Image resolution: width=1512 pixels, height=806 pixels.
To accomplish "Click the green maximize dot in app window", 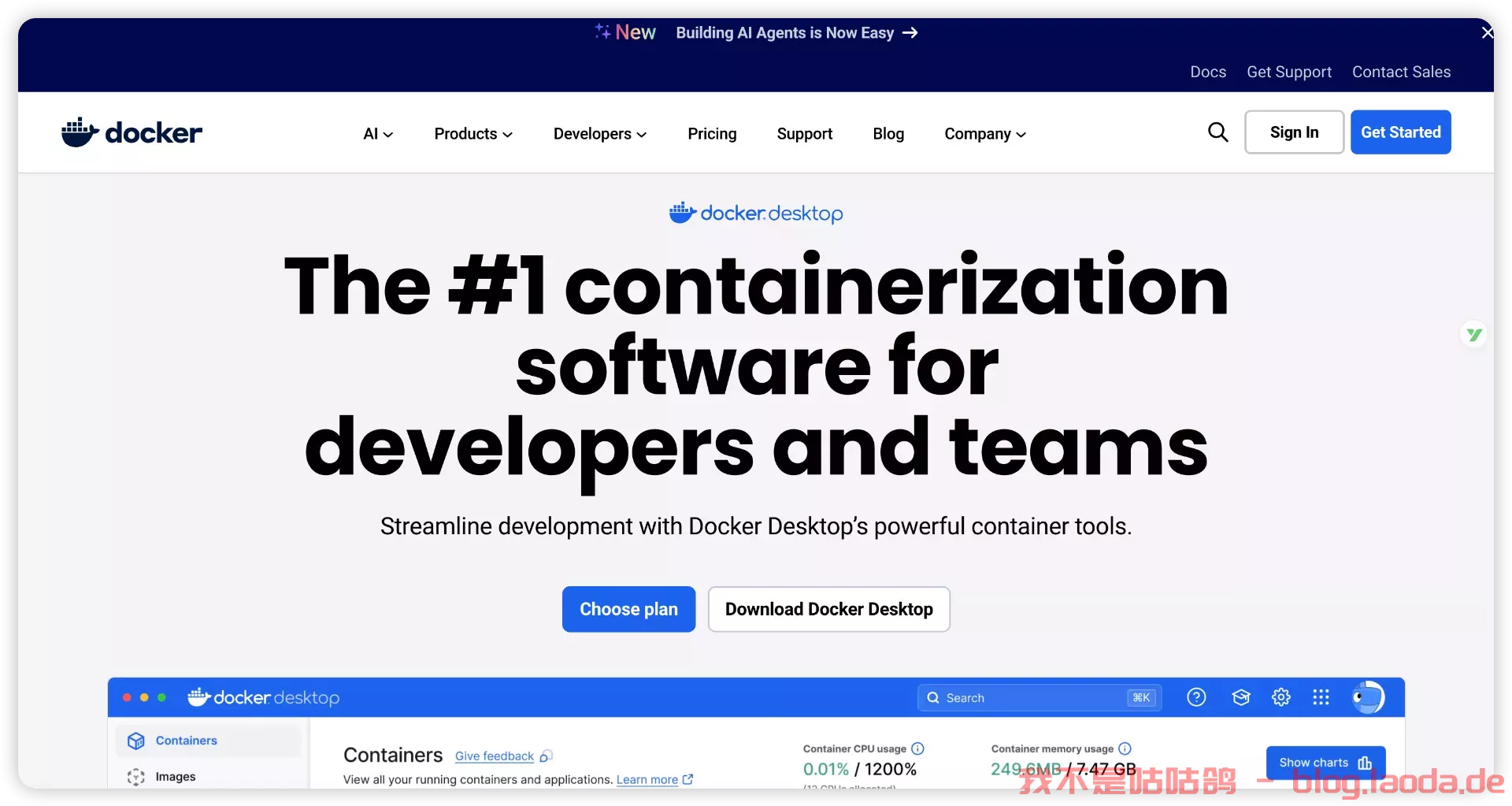I will point(161,697).
